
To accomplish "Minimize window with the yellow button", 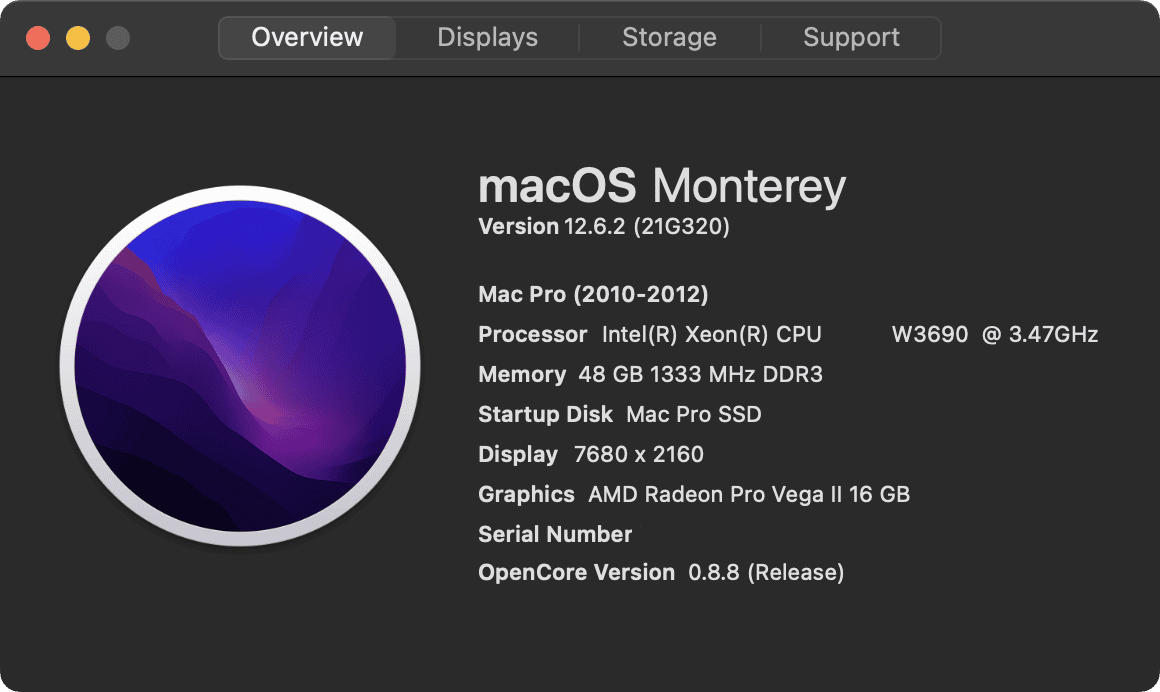I will tap(78, 38).
